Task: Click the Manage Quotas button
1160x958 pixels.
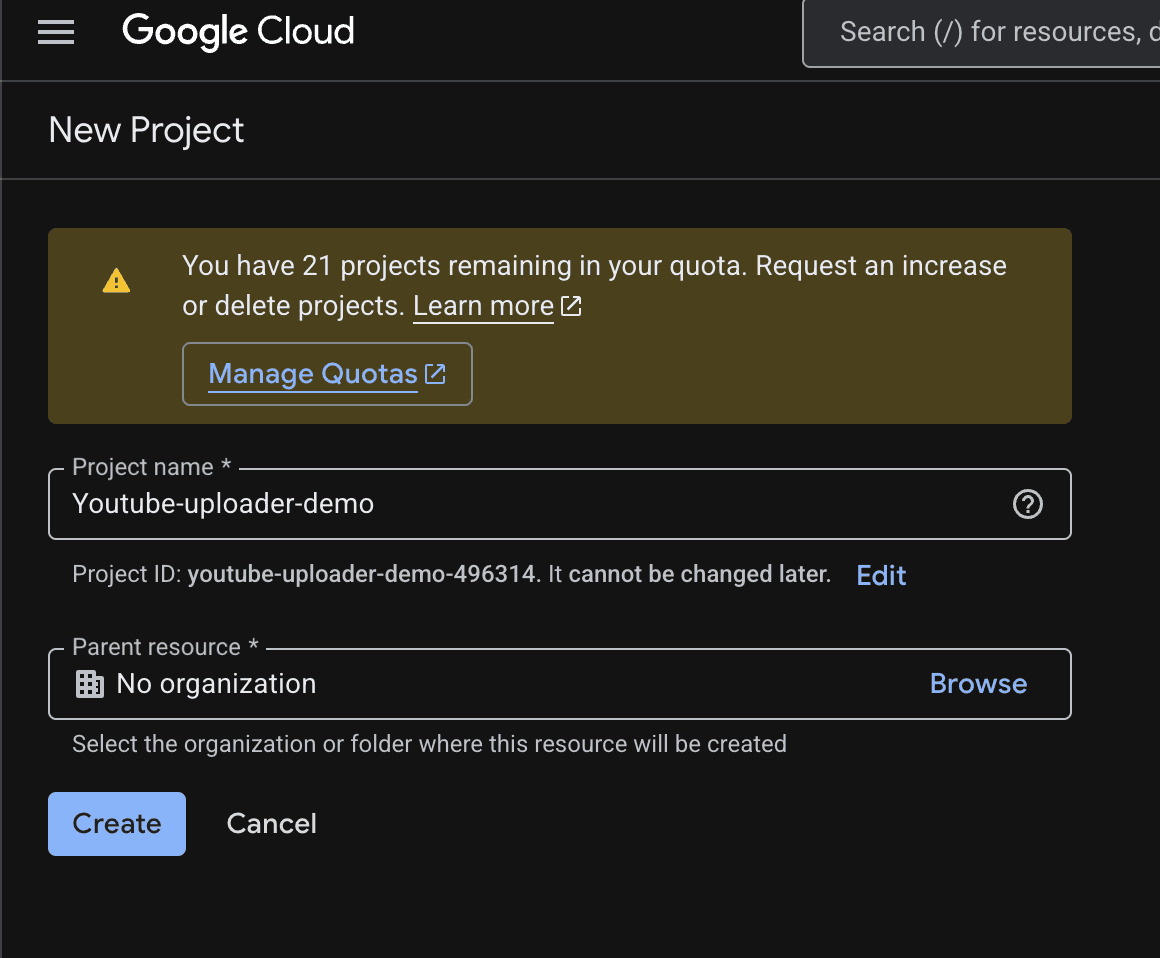Action: pyautogui.click(x=327, y=374)
